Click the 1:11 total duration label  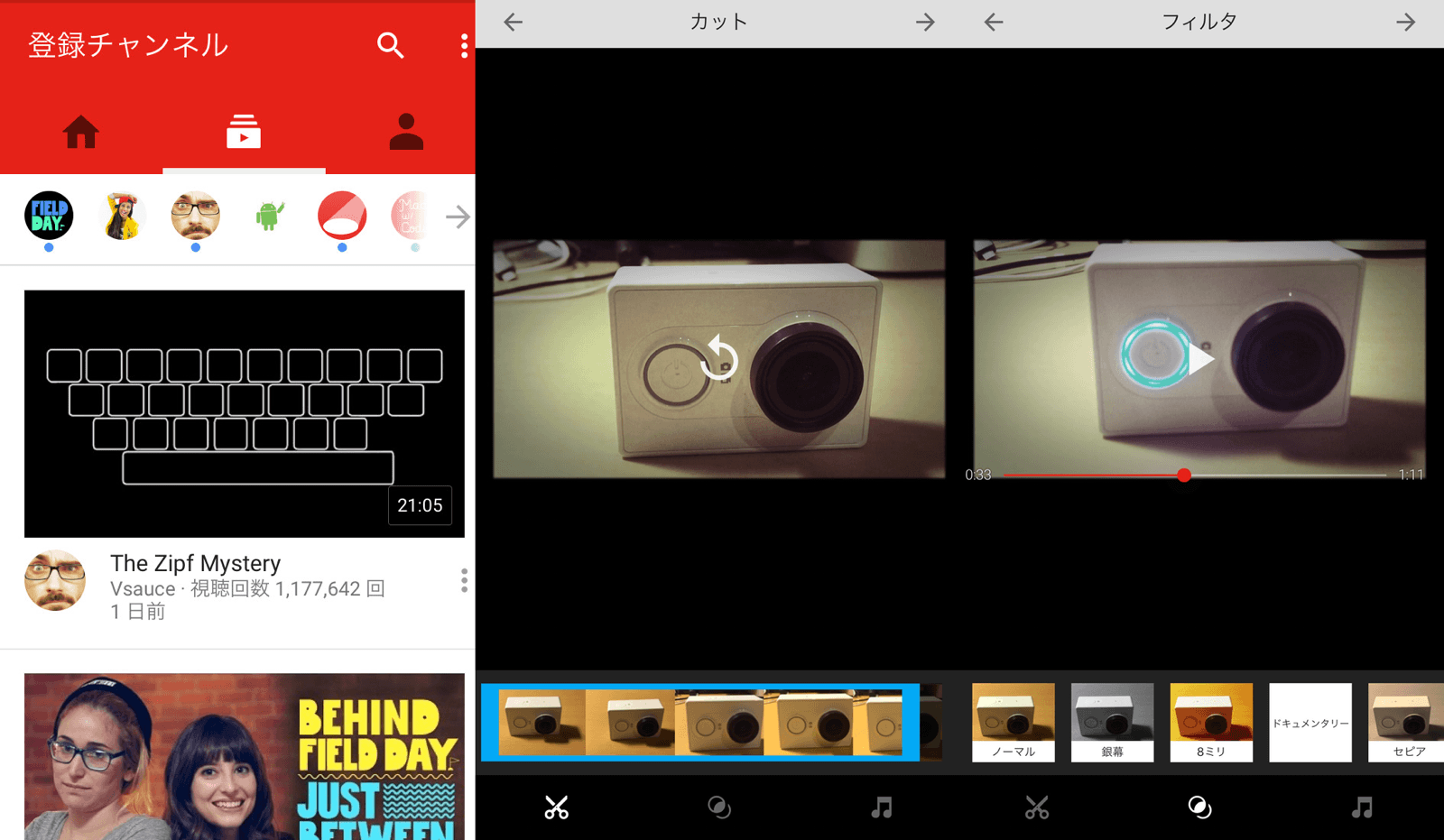(x=1411, y=475)
